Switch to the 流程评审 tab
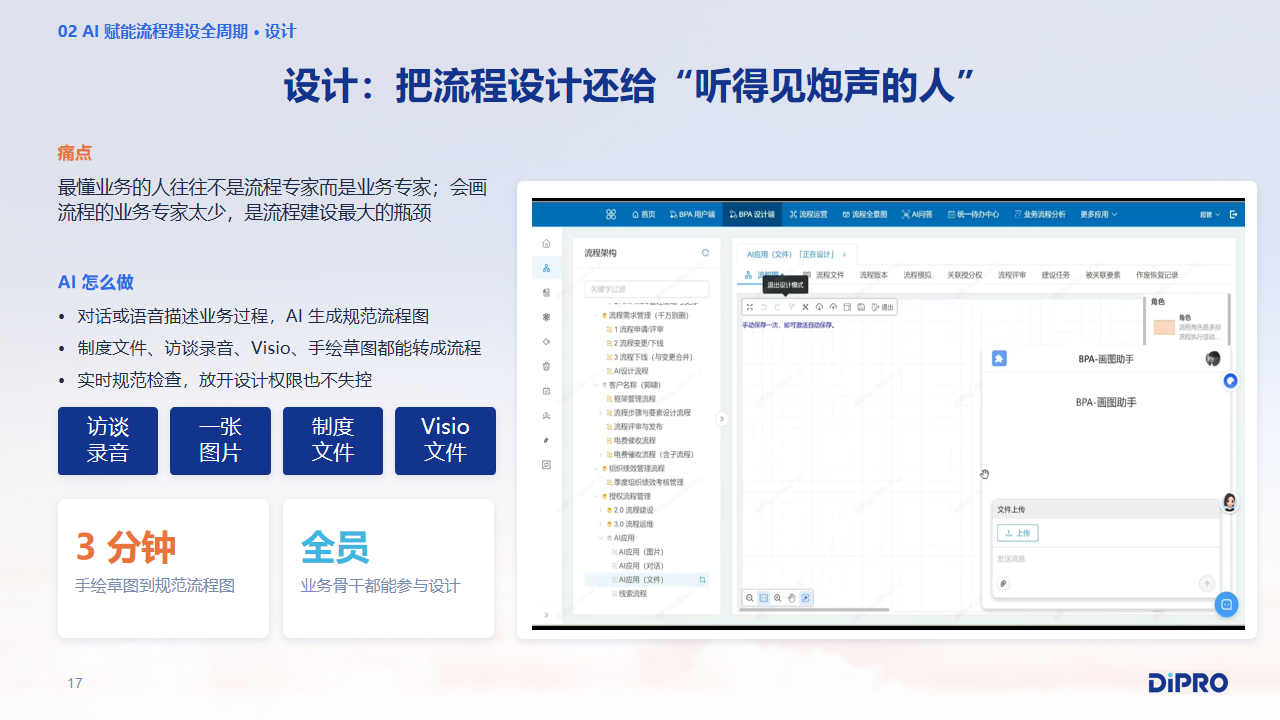 pyautogui.click(x=1012, y=275)
